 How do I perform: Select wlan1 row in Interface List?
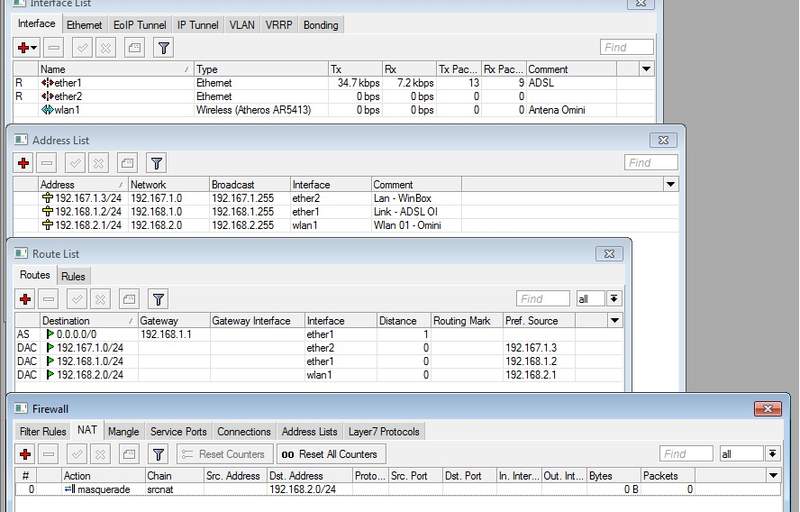334,110
